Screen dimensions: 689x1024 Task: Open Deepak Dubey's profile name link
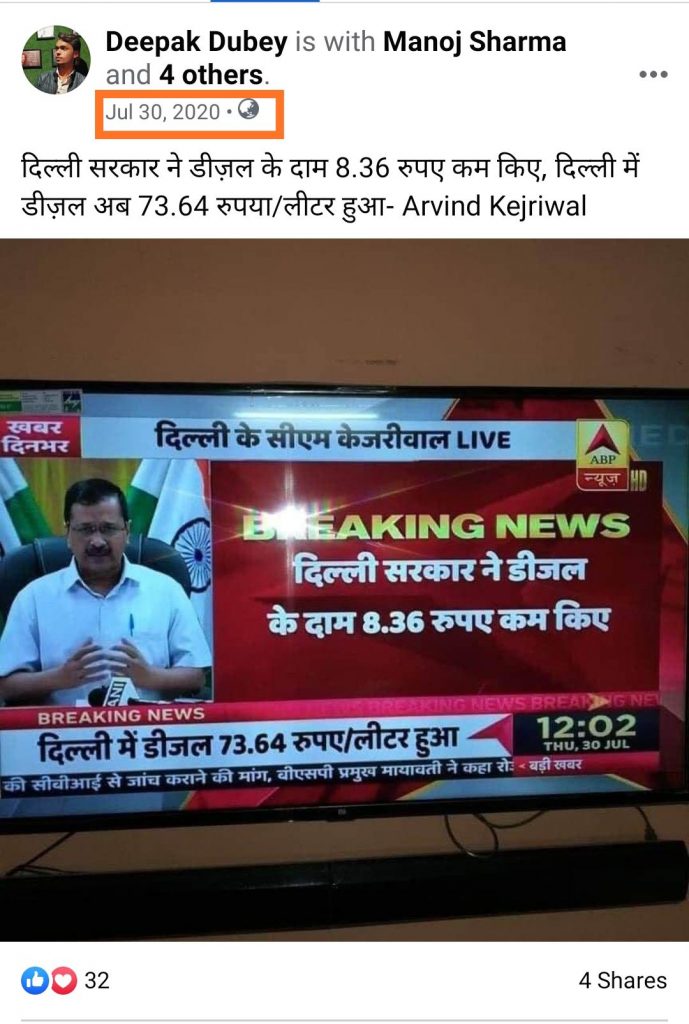[x=196, y=42]
